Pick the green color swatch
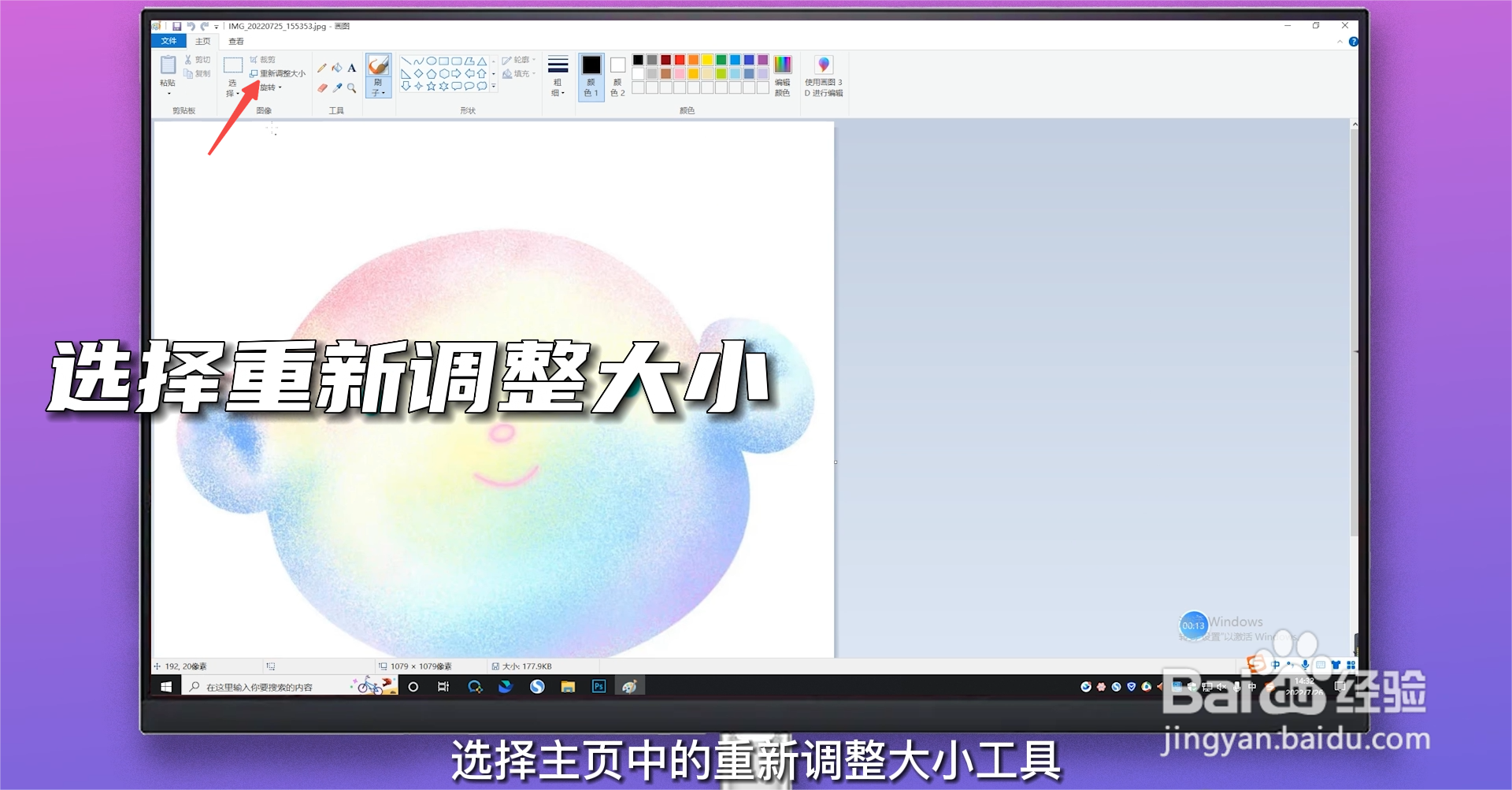Screen dimensions: 1512x790 [x=721, y=60]
